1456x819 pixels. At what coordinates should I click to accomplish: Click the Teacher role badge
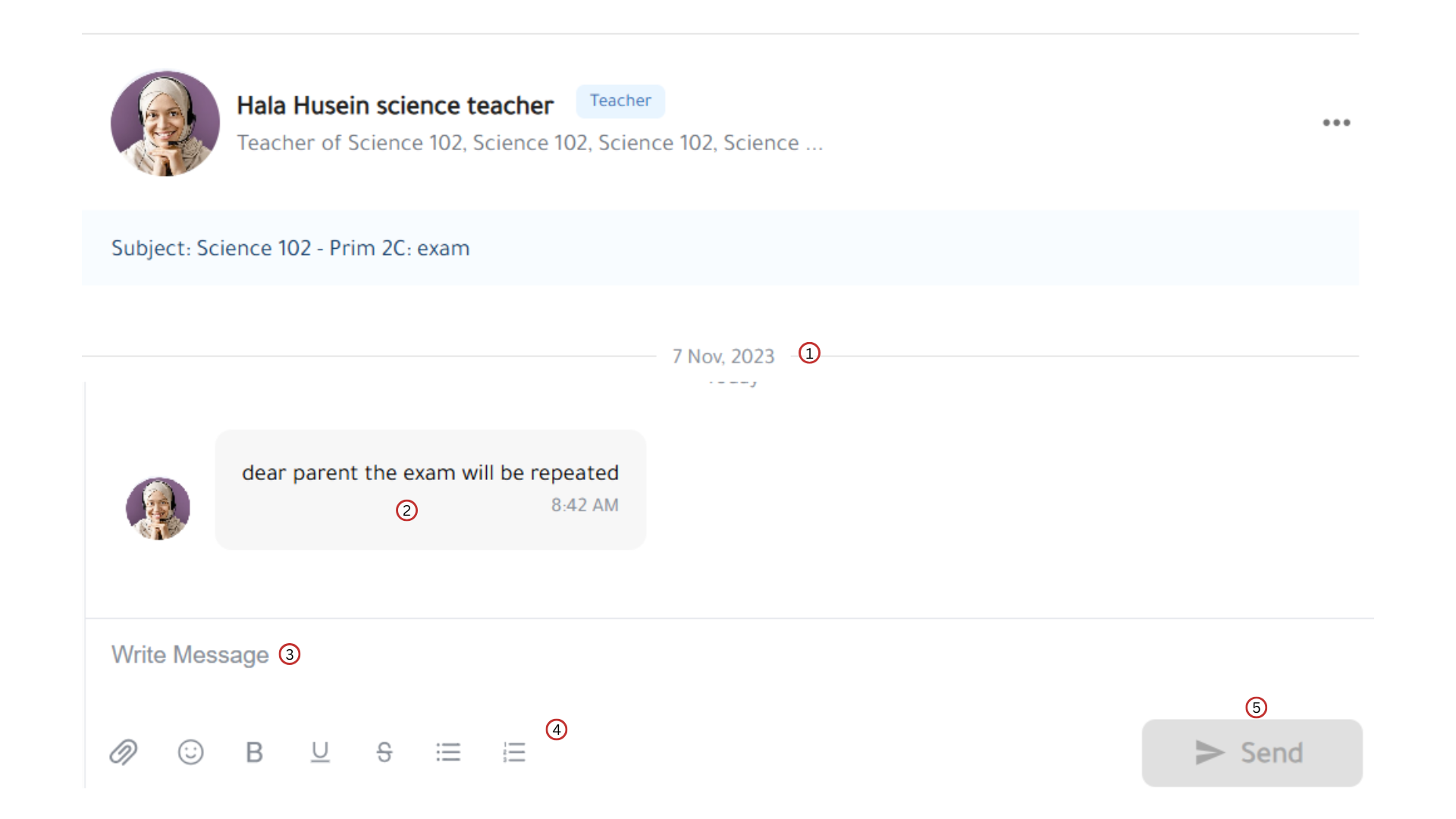click(620, 101)
